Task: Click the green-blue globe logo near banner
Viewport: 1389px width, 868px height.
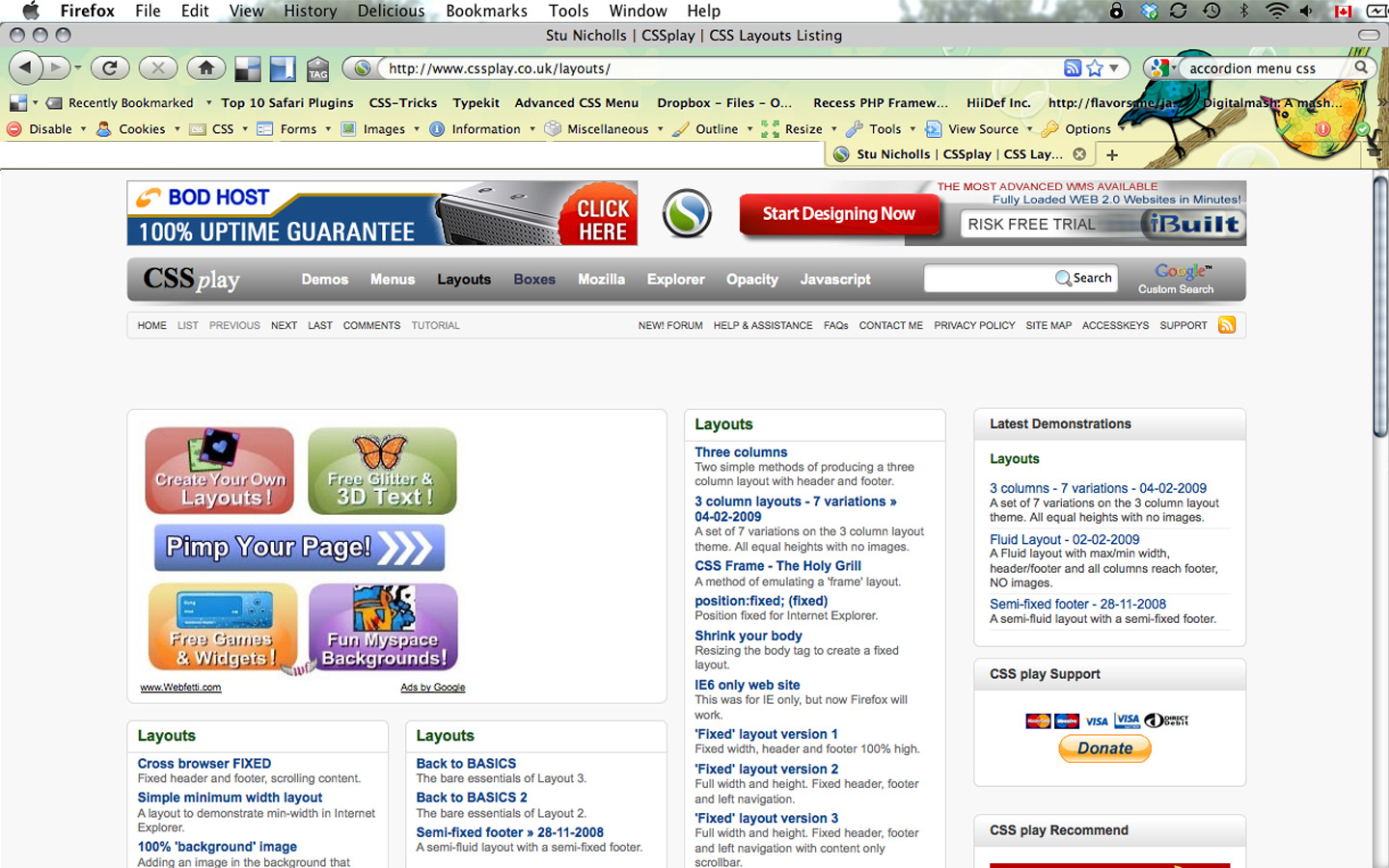Action: (x=687, y=213)
